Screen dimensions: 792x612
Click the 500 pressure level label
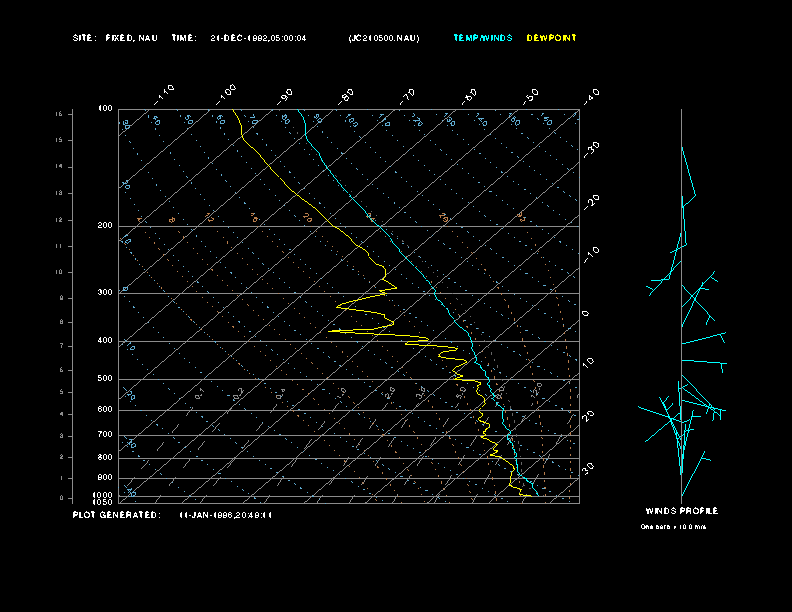105,378
